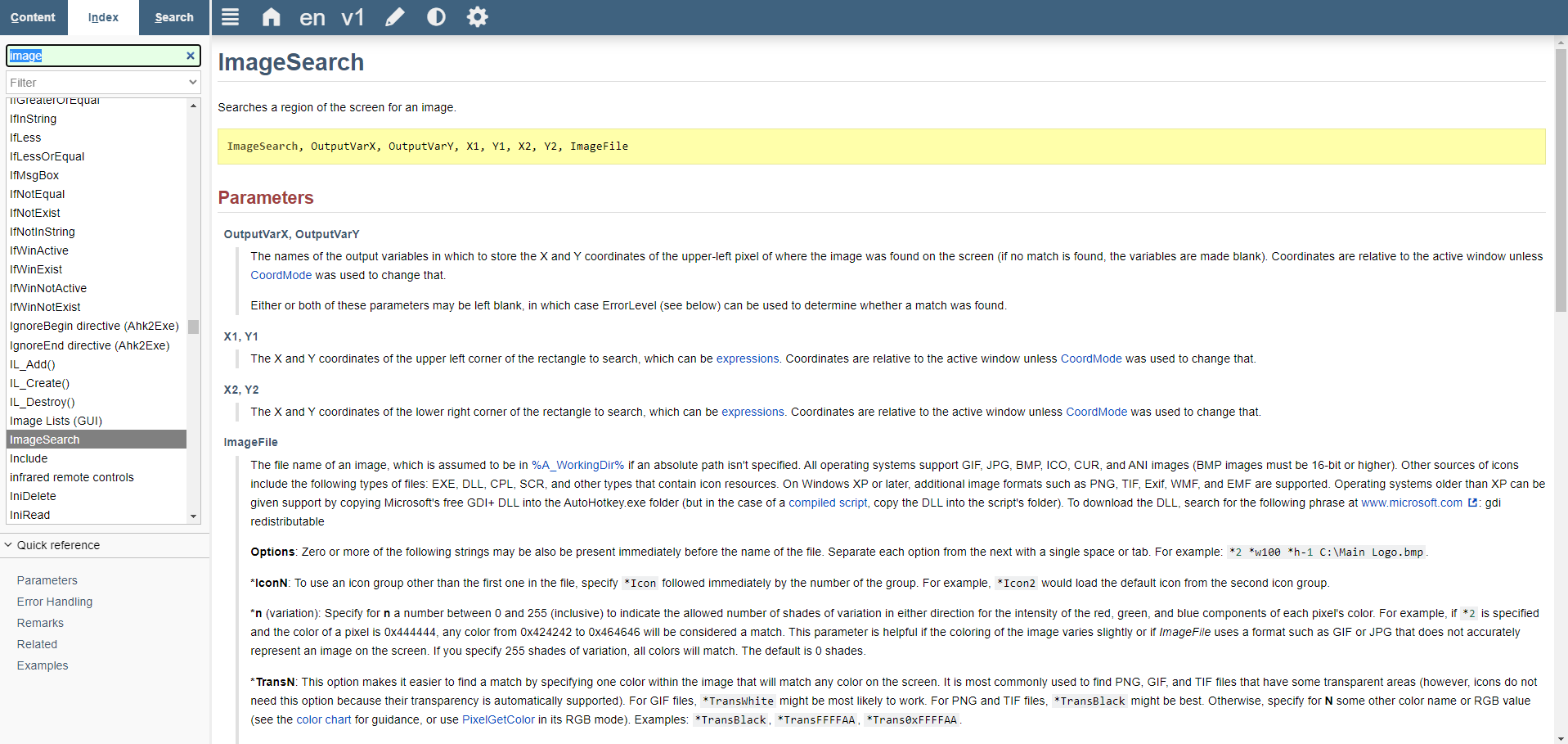The height and width of the screenshot is (744, 1568).
Task: Select IniRead in the index list
Action: 97,515
